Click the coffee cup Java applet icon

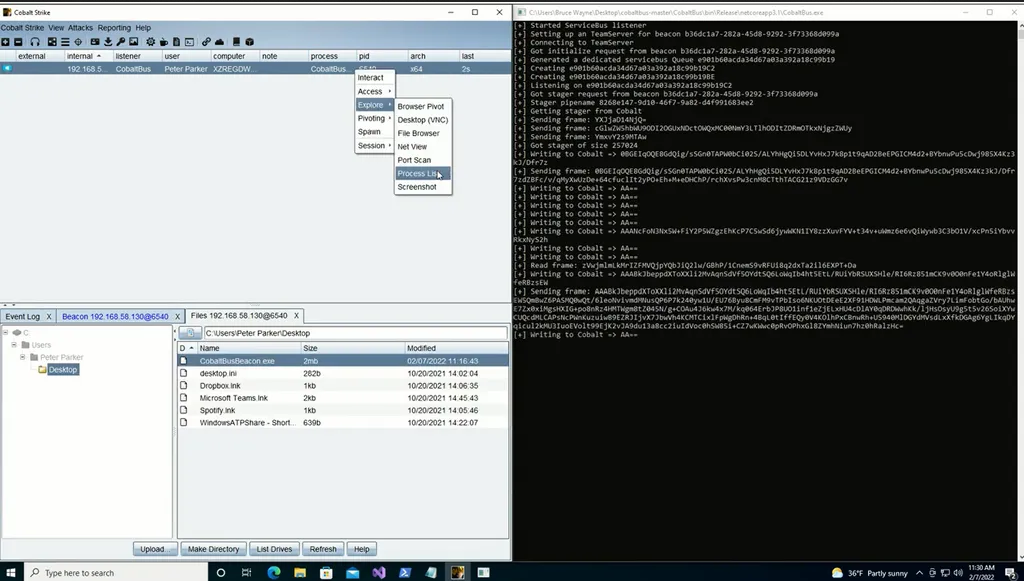164,42
